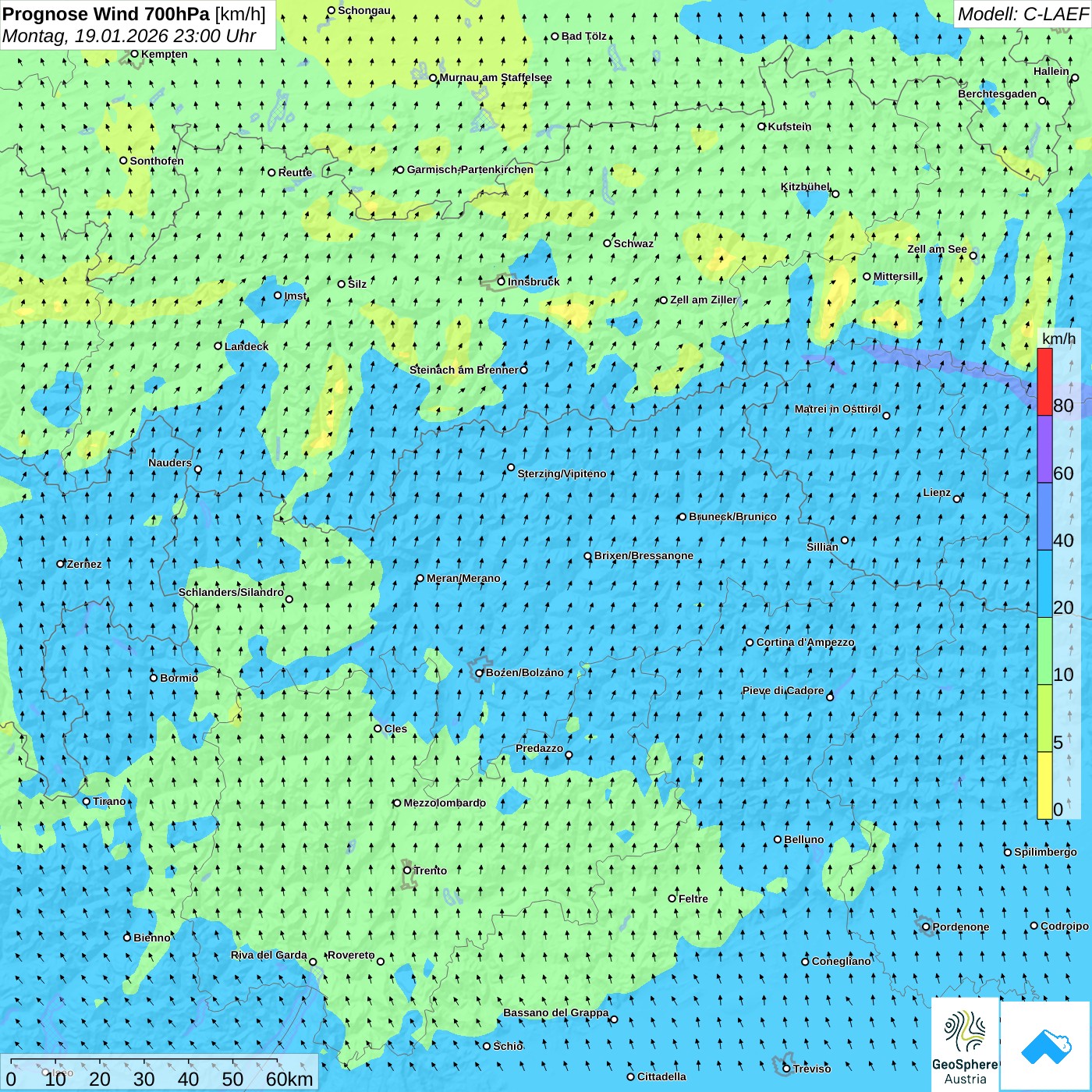Click the GeoSphere Austria logo
The width and height of the screenshot is (1092, 1092).
pyautogui.click(x=965, y=1046)
